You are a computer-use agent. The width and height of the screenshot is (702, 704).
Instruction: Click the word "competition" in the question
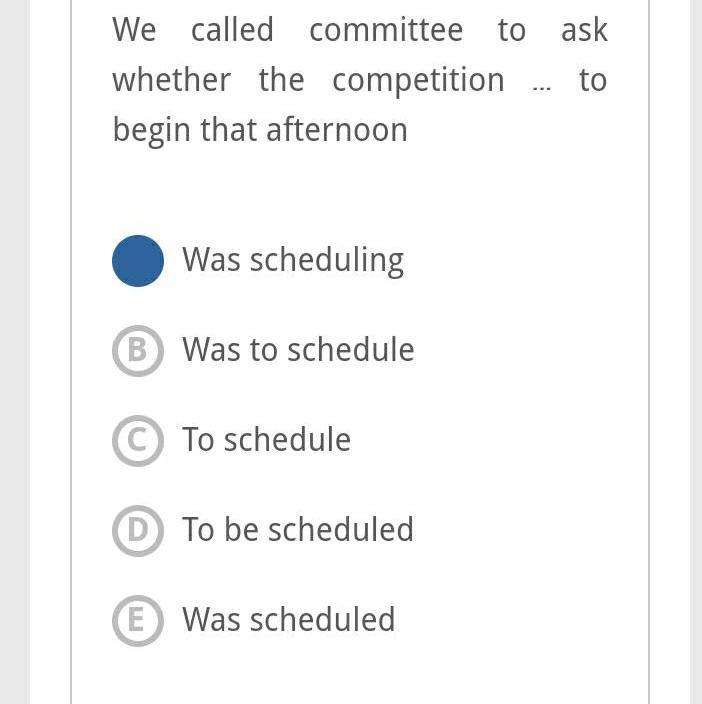pyautogui.click(x=418, y=81)
